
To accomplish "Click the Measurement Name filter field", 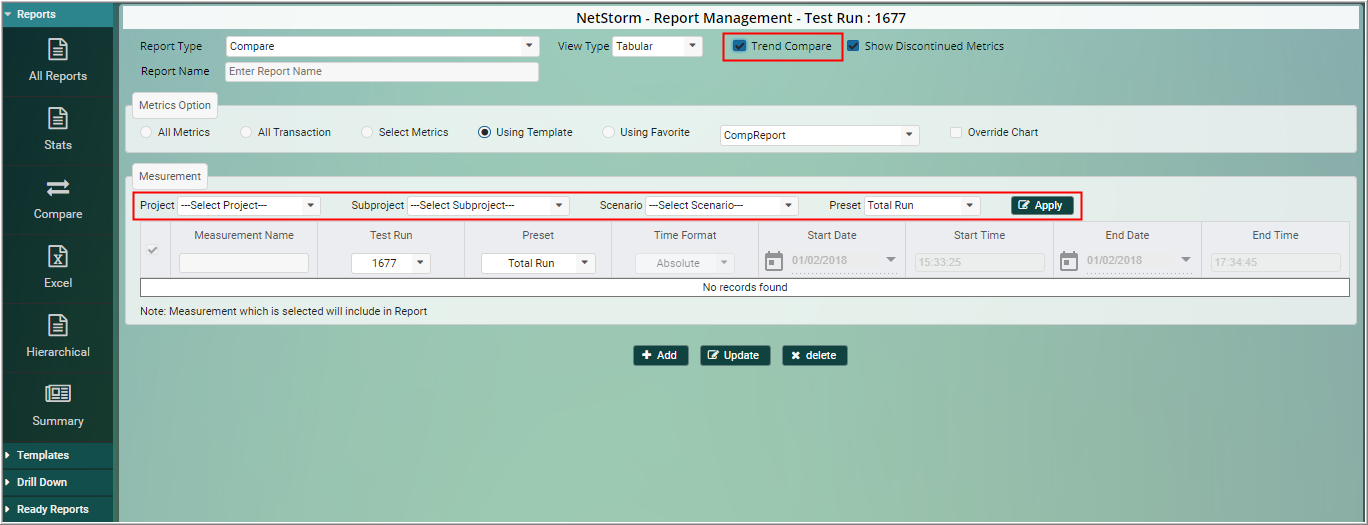I will [x=244, y=263].
